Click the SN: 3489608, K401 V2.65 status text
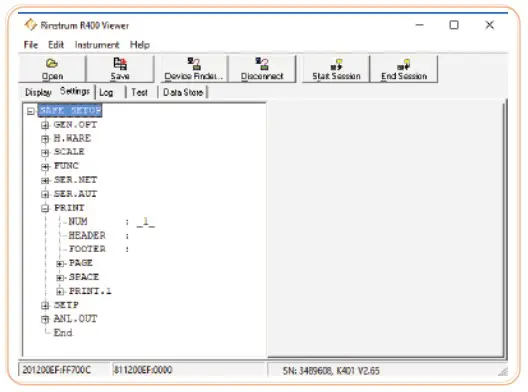Viewport: 528px width, 392px height. click(331, 371)
